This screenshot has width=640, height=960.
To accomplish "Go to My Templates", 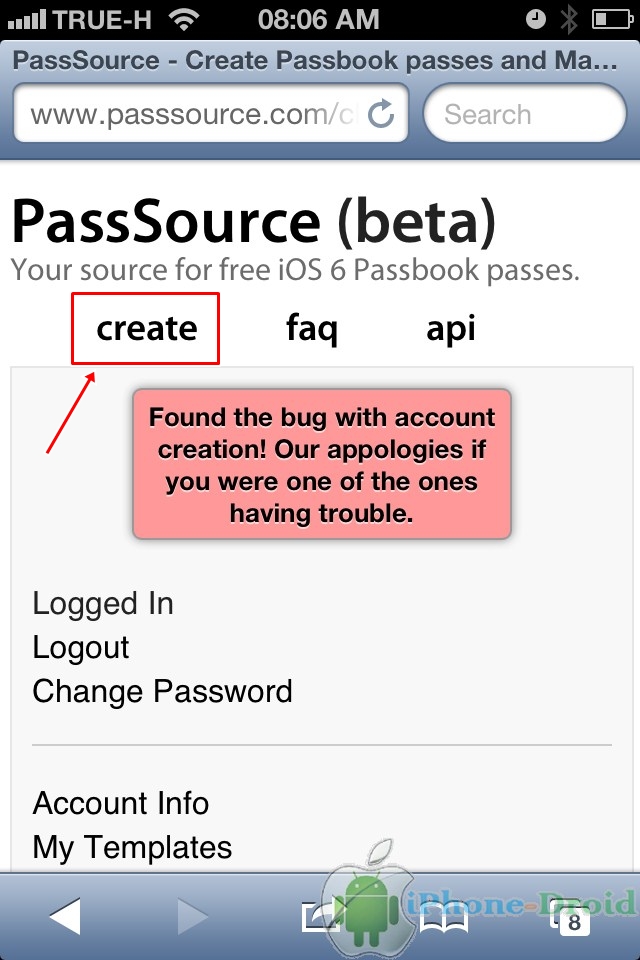I will coord(132,847).
